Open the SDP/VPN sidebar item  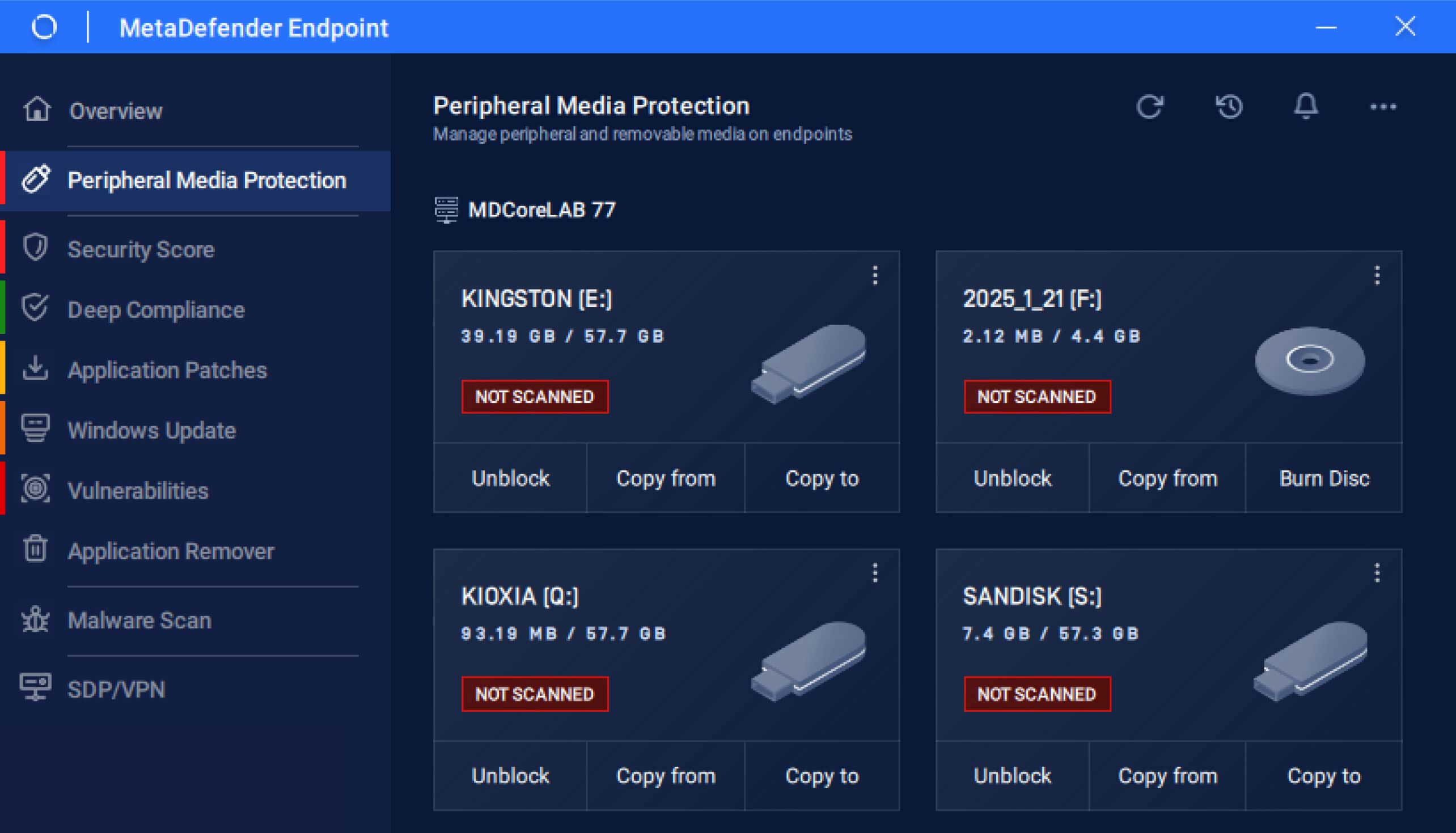[x=116, y=690]
